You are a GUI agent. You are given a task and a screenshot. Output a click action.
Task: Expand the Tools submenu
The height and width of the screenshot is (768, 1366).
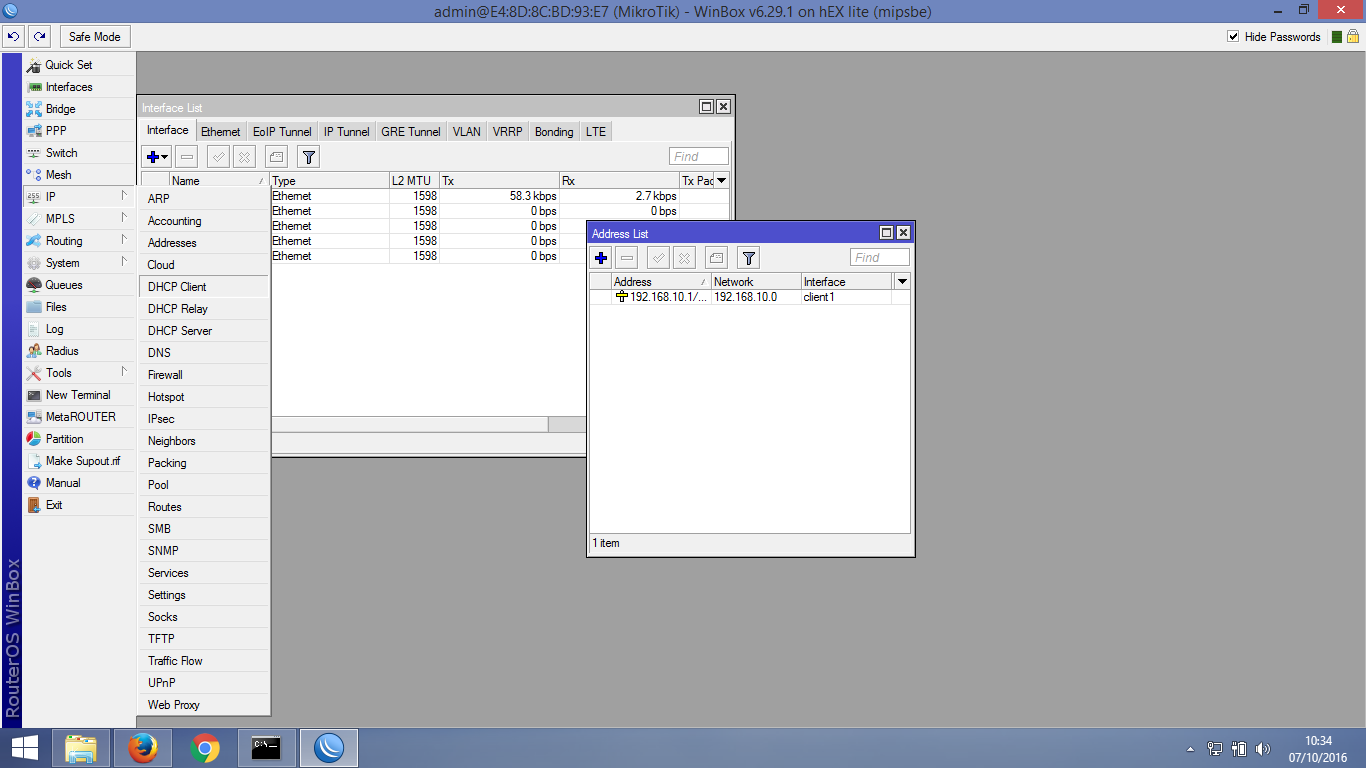pos(78,373)
